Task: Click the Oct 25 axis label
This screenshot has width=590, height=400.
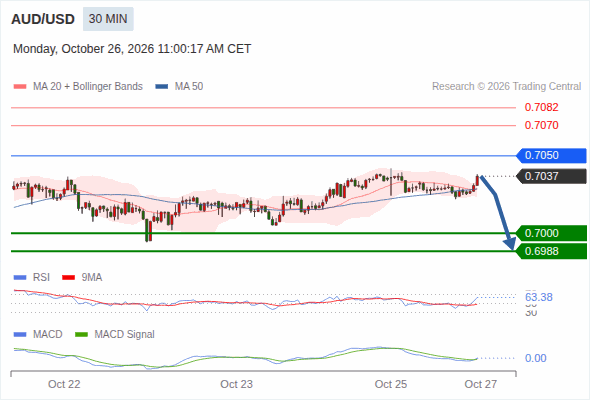Action: [x=391, y=384]
